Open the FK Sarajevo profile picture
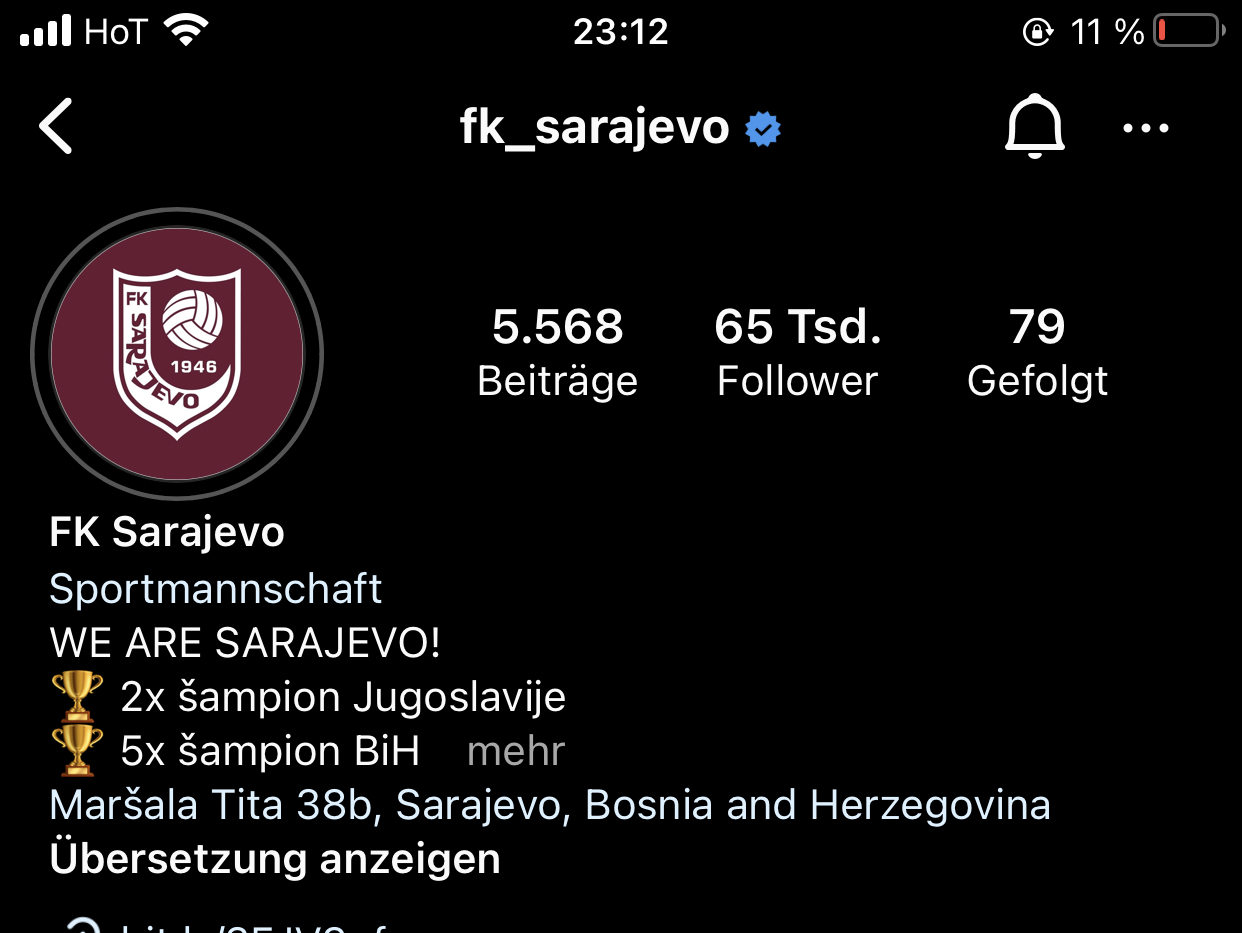The width and height of the screenshot is (1242, 933). point(177,353)
